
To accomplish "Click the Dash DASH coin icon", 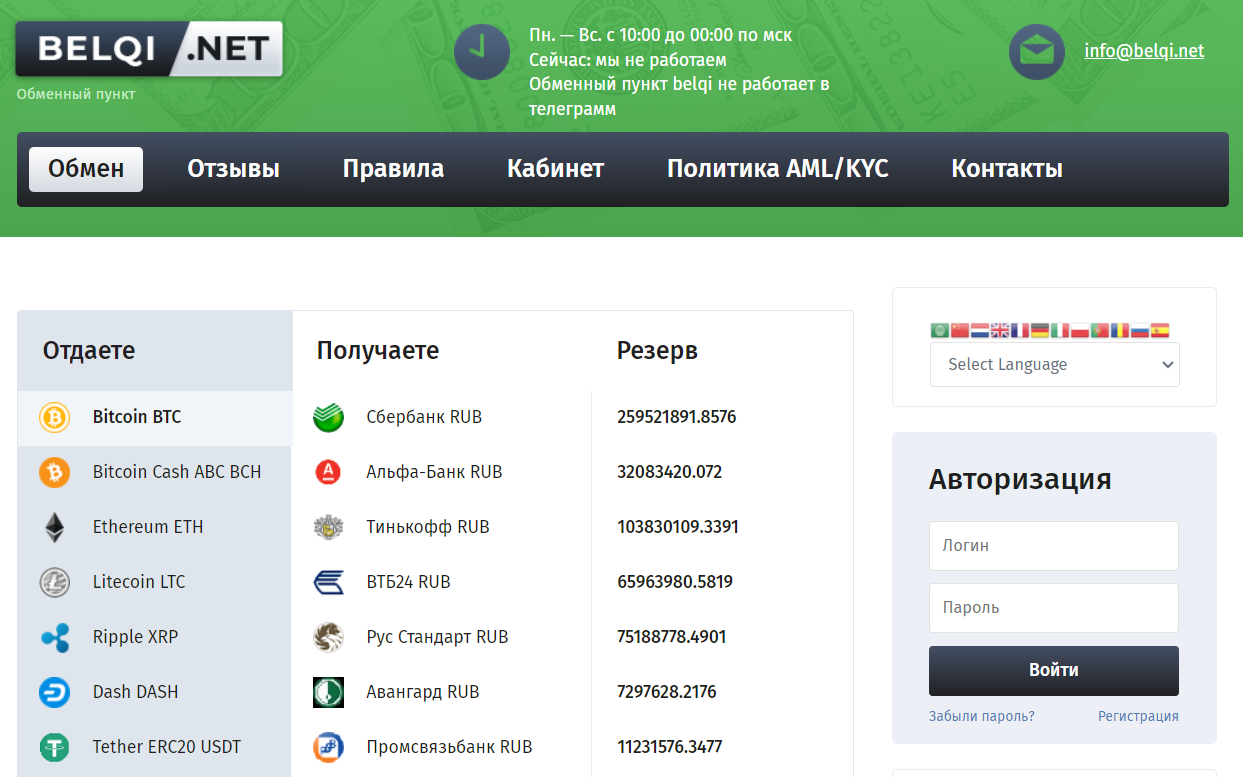I will [54, 692].
